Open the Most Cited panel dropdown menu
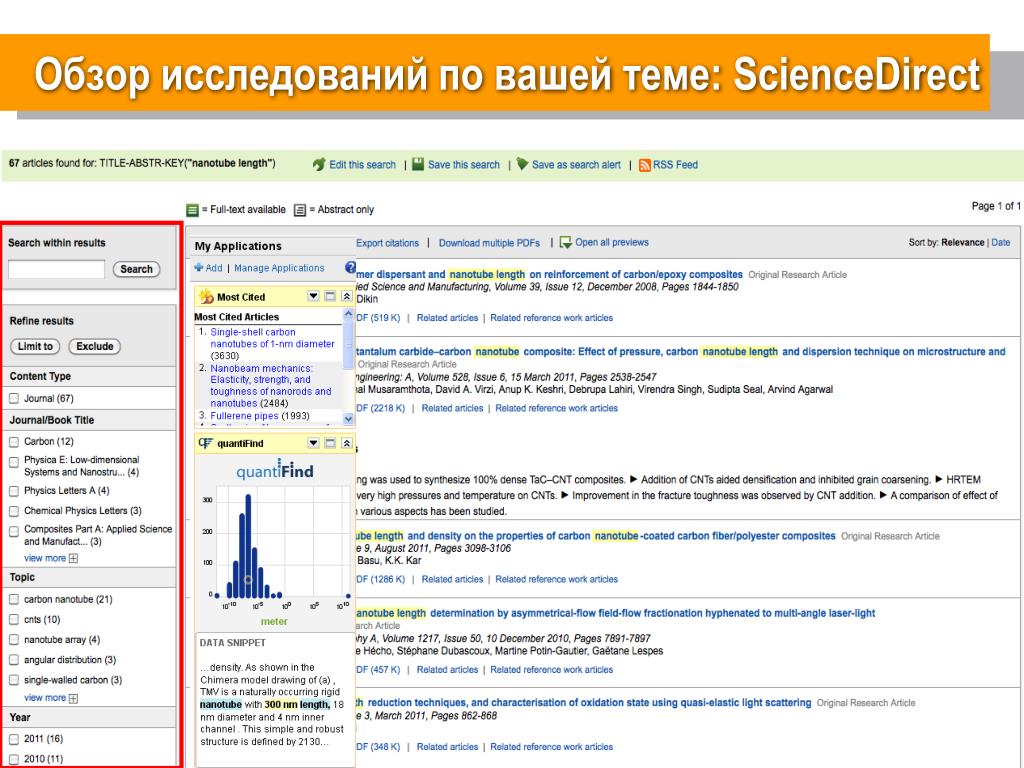Screen dimensions: 1024x768 pyautogui.click(x=313, y=296)
